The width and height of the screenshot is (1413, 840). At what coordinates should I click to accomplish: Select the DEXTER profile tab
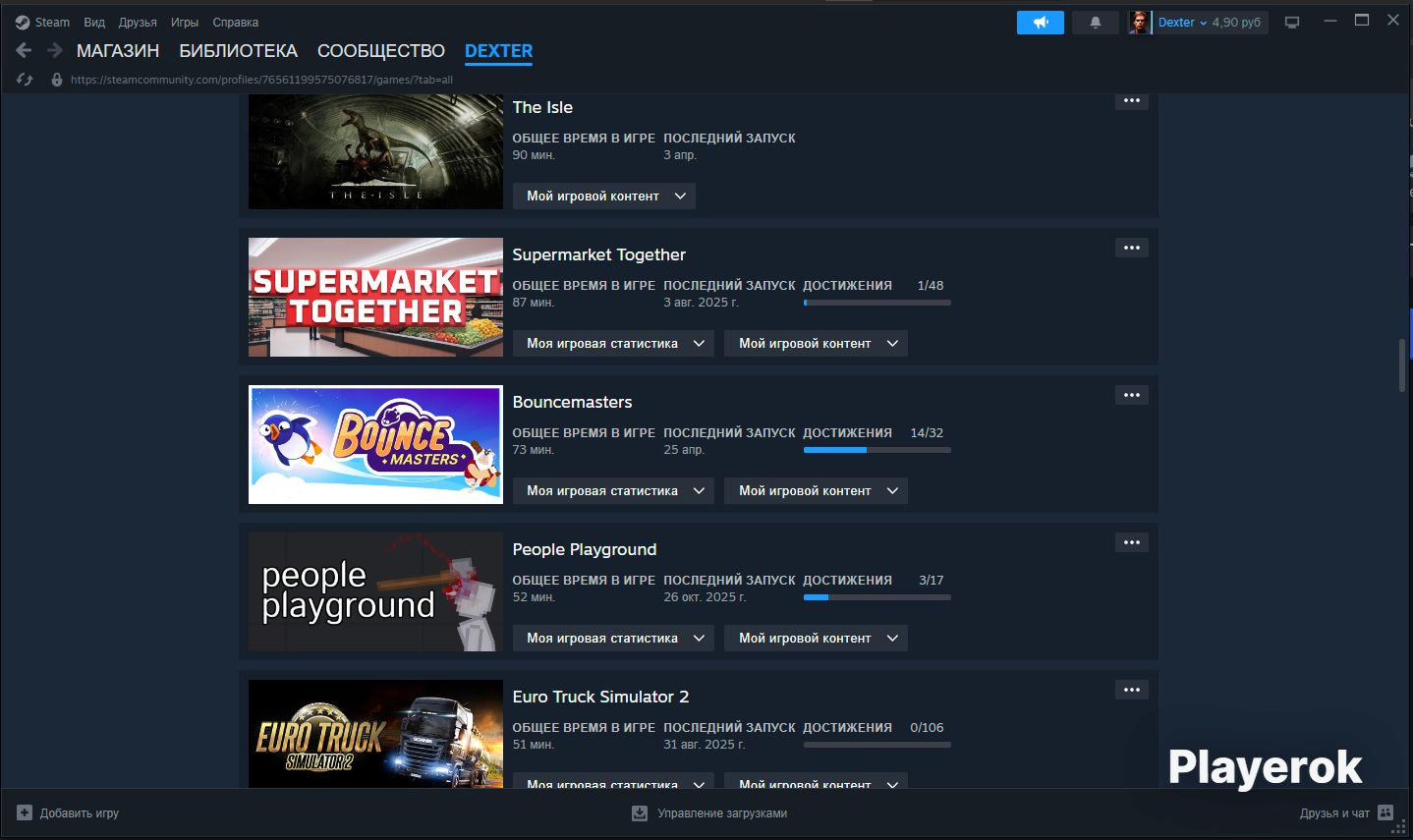click(499, 51)
